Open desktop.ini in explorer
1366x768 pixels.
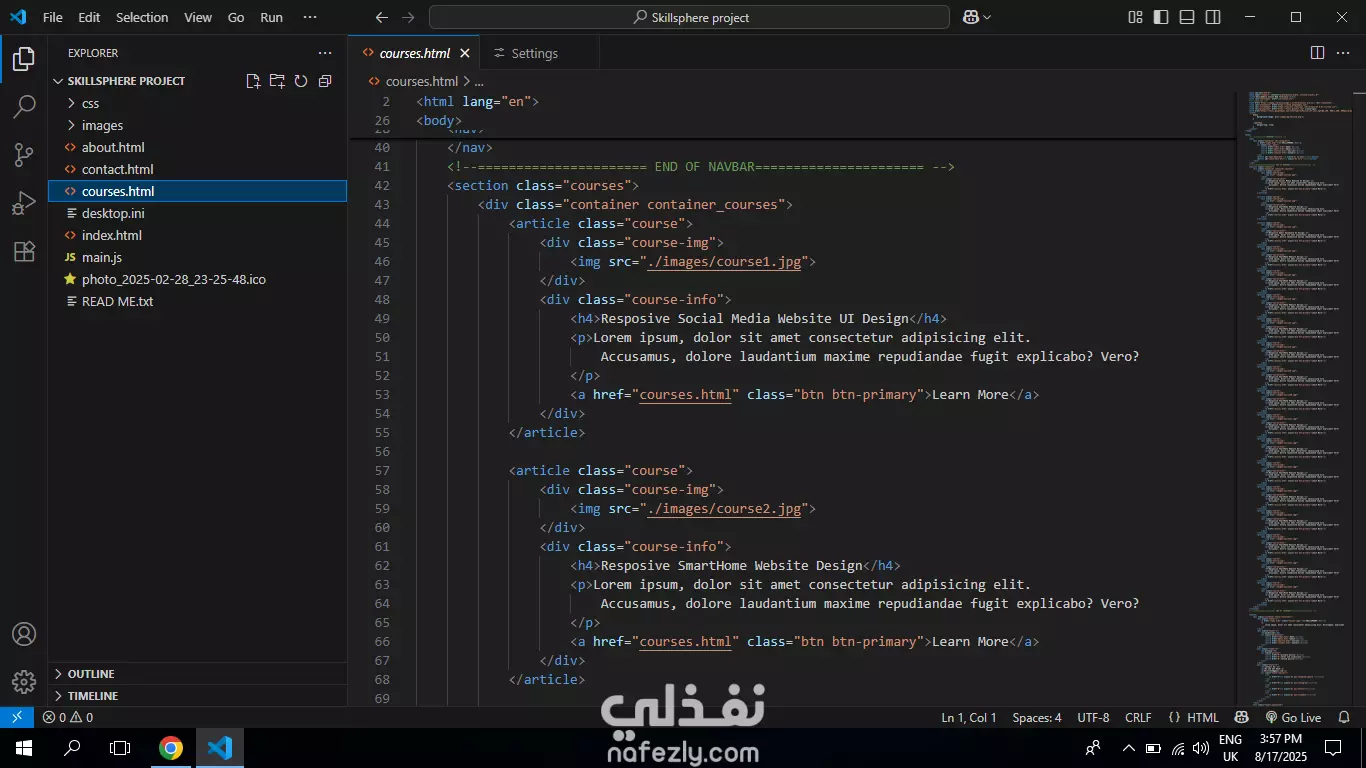pyautogui.click(x=197, y=213)
